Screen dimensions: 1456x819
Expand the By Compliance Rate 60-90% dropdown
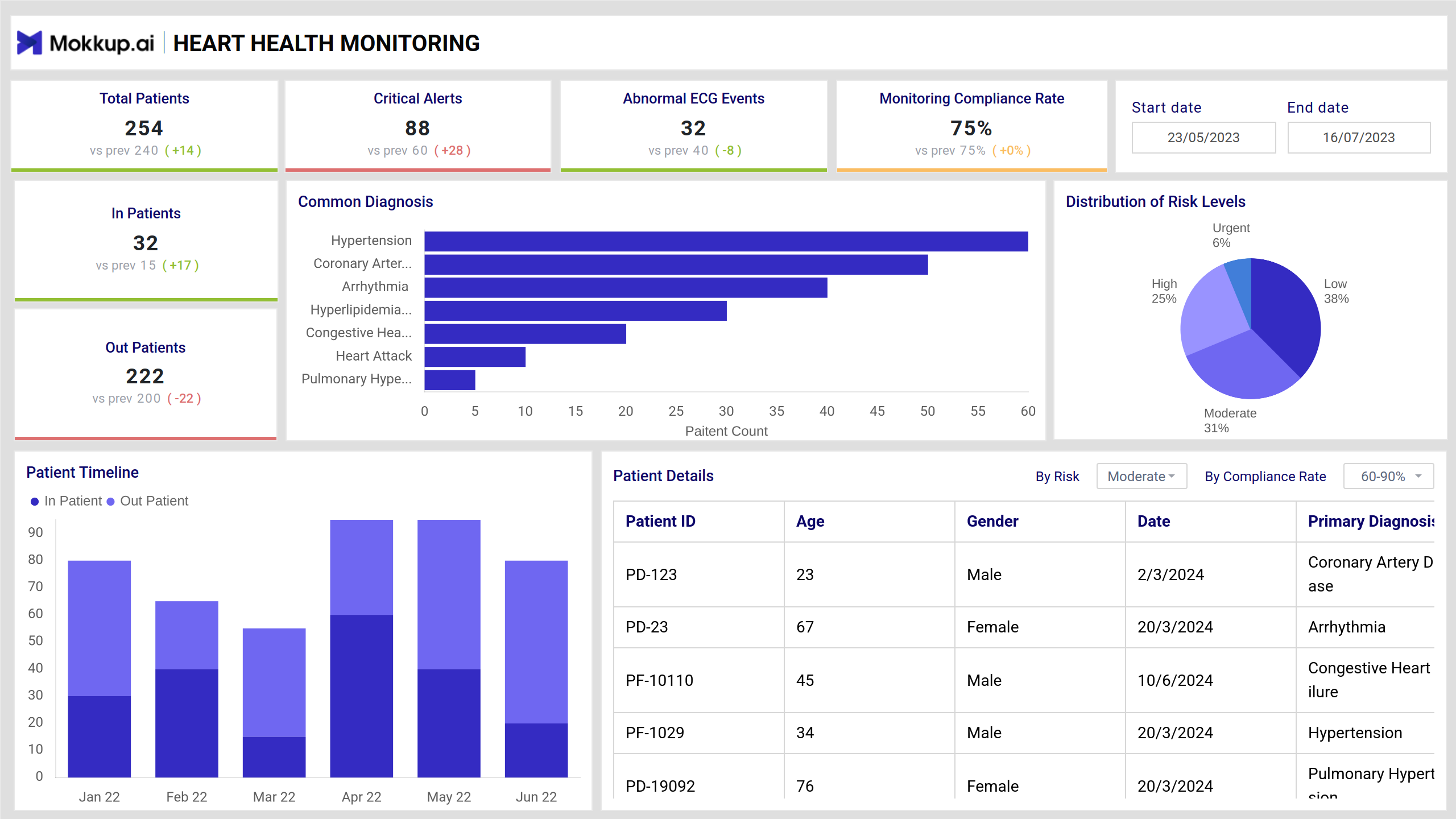coord(1388,476)
